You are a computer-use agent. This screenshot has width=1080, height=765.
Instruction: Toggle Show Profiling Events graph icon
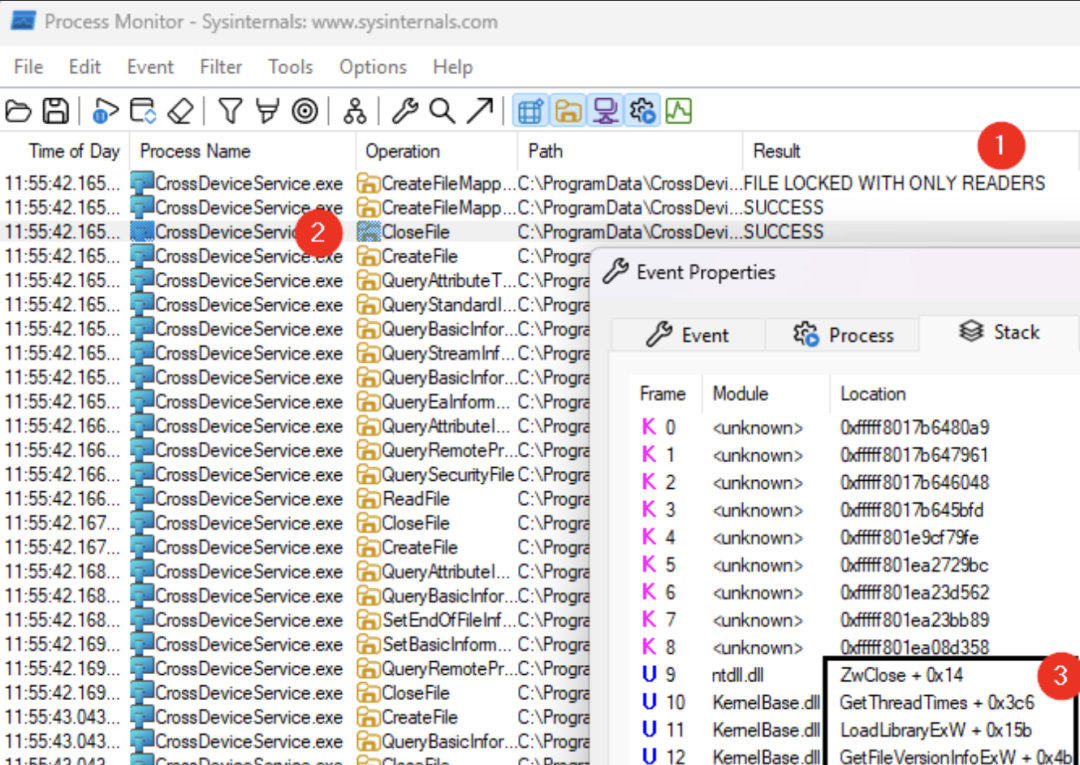(x=678, y=110)
